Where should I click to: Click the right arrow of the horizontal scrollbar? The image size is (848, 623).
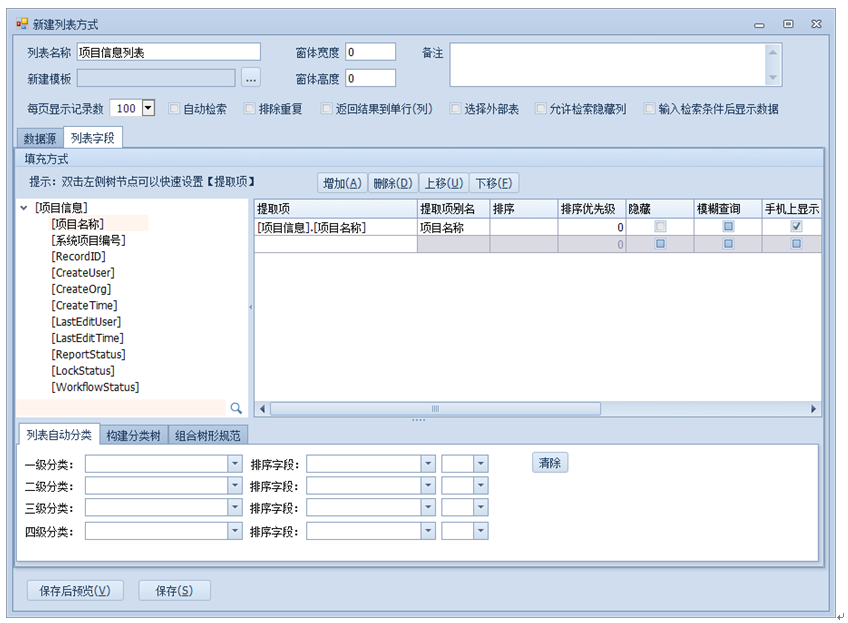coord(814,409)
